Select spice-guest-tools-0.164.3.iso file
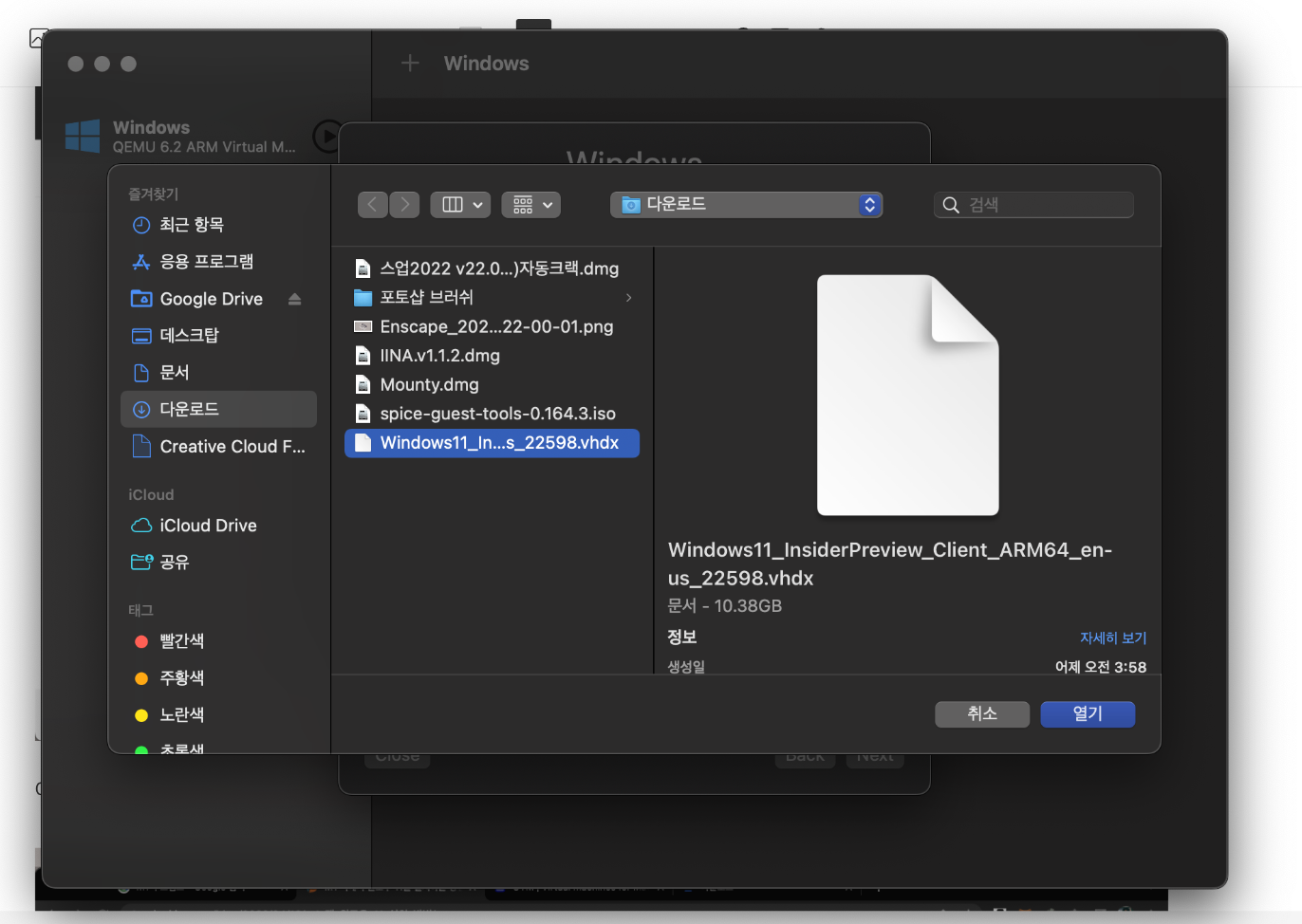Viewport: 1302px width, 924px height. tap(492, 415)
